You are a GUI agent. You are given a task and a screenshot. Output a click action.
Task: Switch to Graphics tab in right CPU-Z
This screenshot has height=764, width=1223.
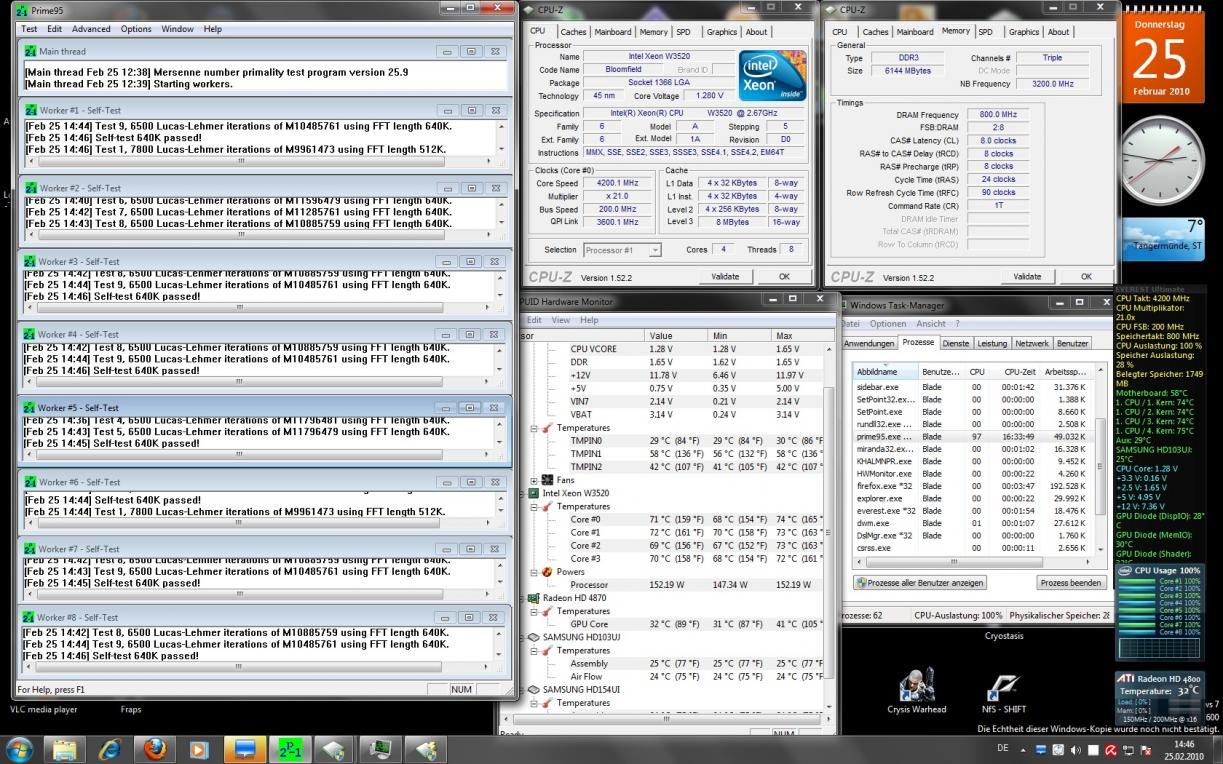(1023, 32)
